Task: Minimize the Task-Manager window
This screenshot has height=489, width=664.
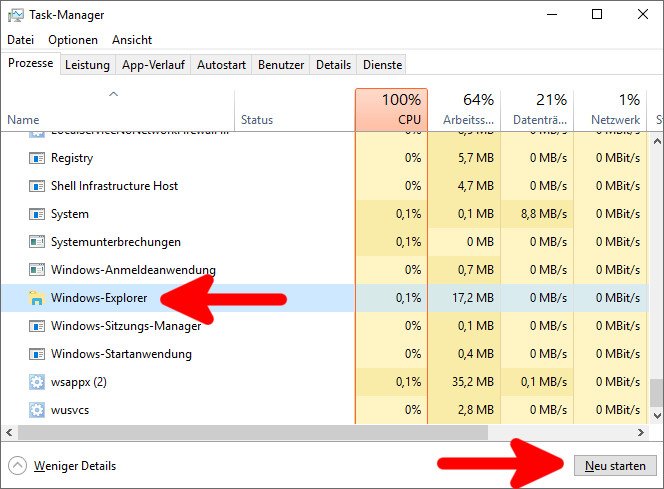Action: (552, 14)
